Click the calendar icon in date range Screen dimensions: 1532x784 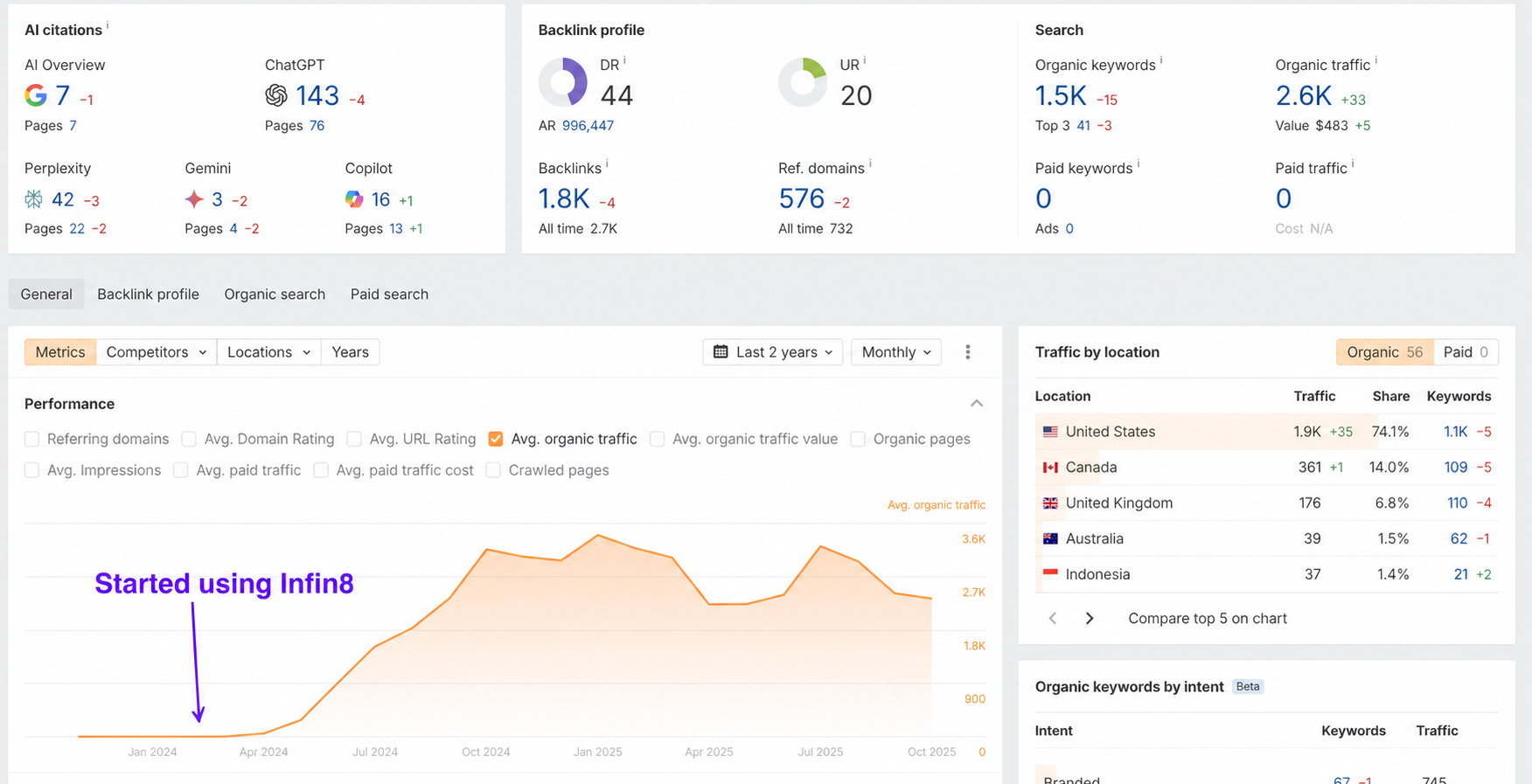[x=721, y=352]
